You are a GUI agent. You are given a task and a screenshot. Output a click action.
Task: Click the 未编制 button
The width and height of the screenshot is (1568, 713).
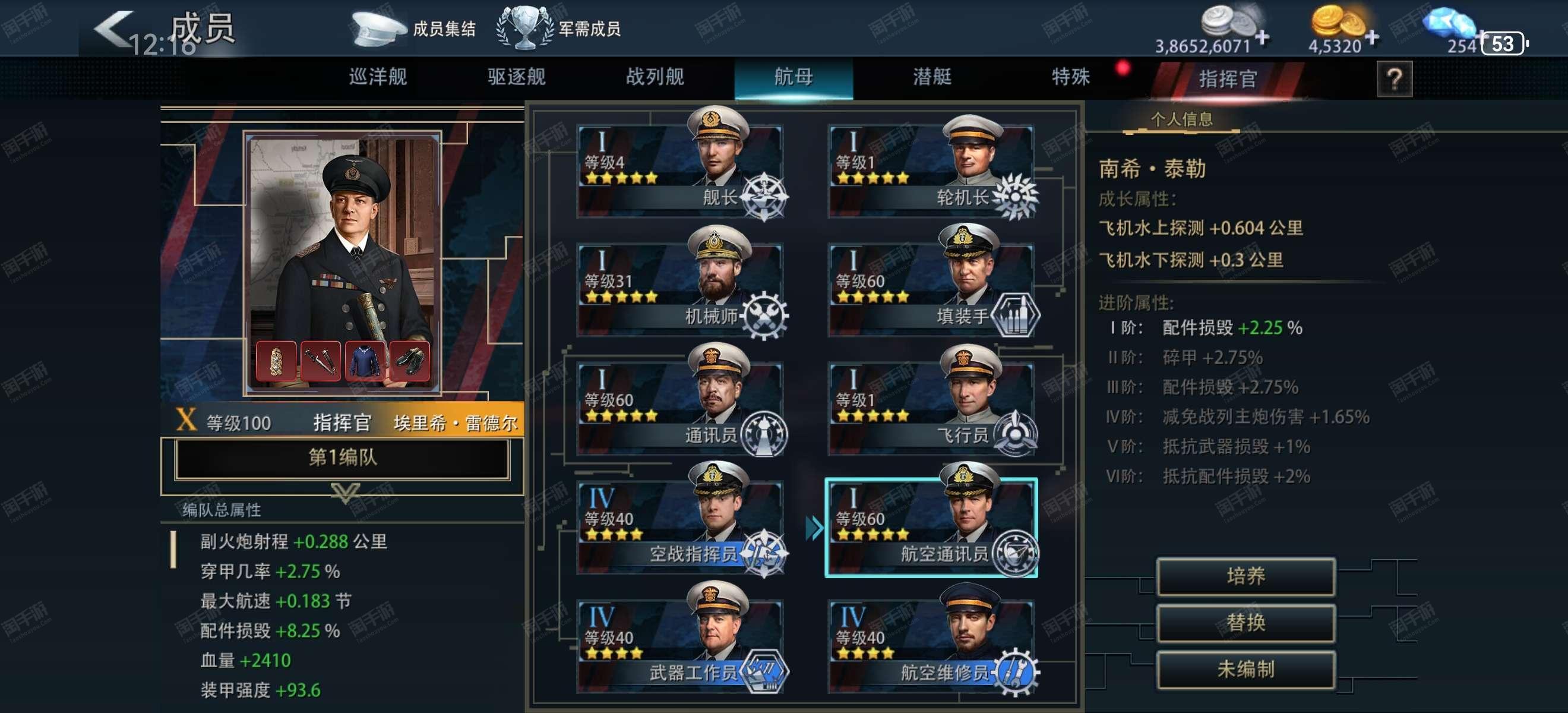click(1246, 670)
